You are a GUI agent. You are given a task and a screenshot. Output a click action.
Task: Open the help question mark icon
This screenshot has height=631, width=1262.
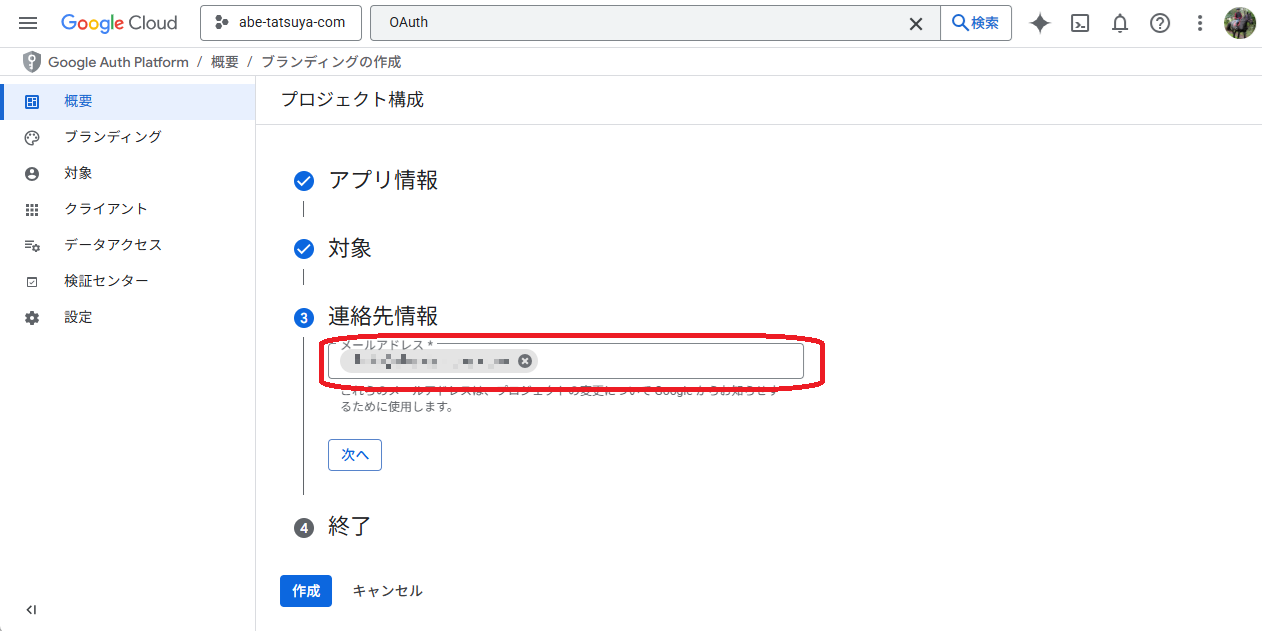coord(1160,23)
